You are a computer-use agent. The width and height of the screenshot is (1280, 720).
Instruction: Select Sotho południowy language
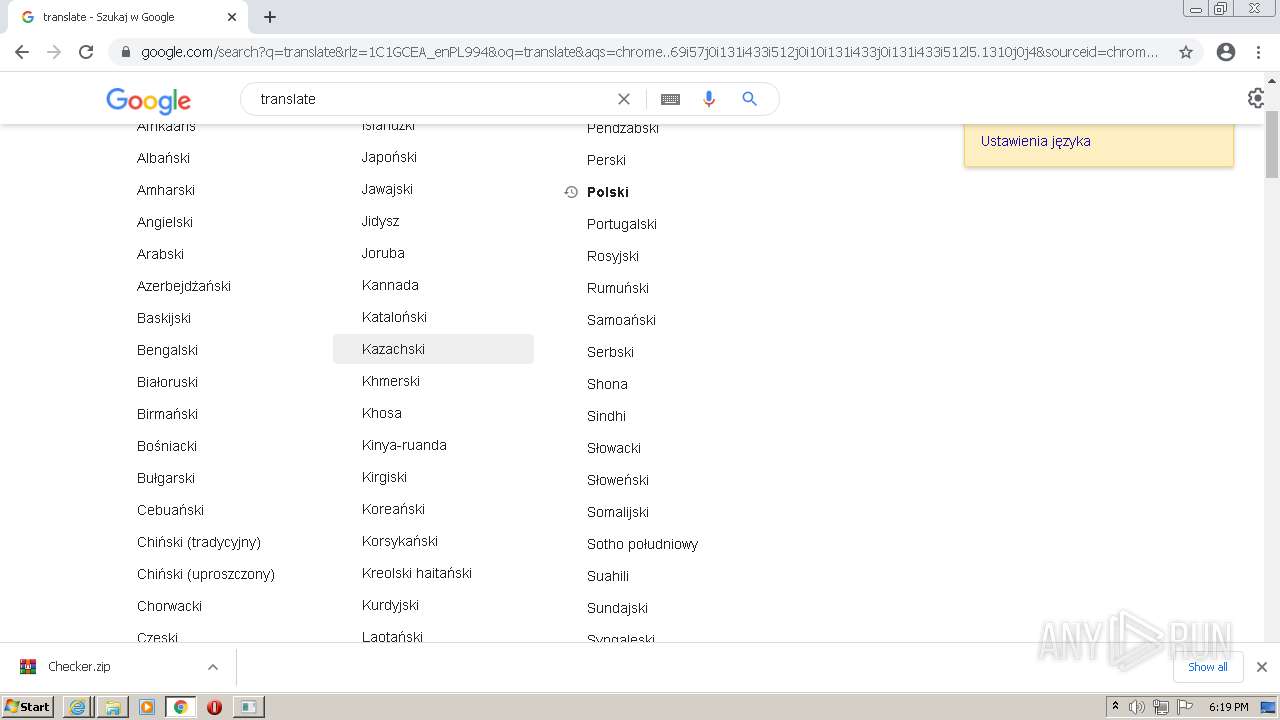(642, 544)
